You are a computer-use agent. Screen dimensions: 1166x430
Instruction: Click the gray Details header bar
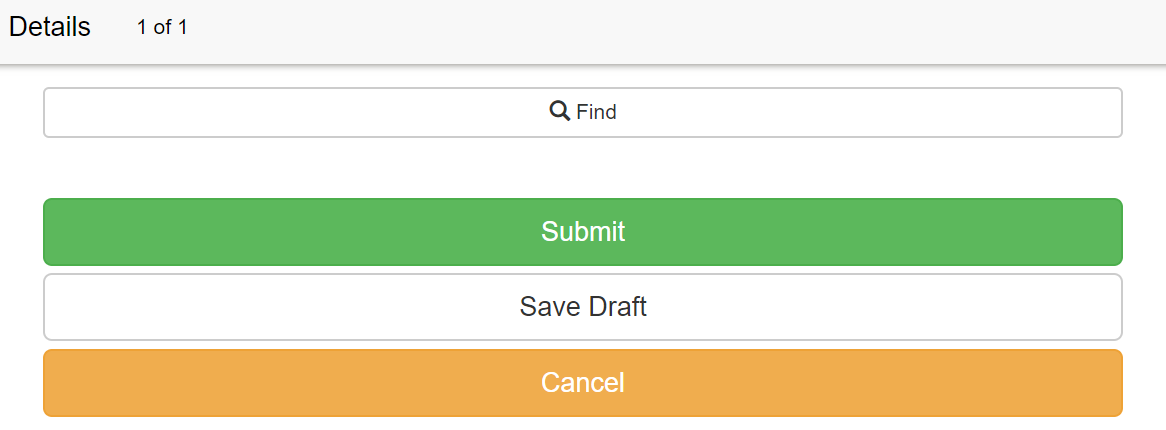pyautogui.click(x=583, y=31)
